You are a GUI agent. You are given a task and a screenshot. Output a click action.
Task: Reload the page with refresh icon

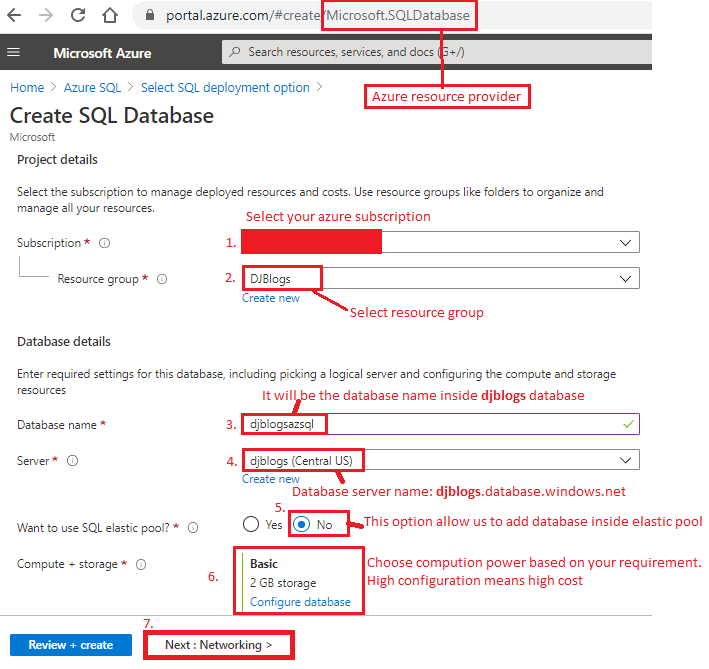coord(78,15)
